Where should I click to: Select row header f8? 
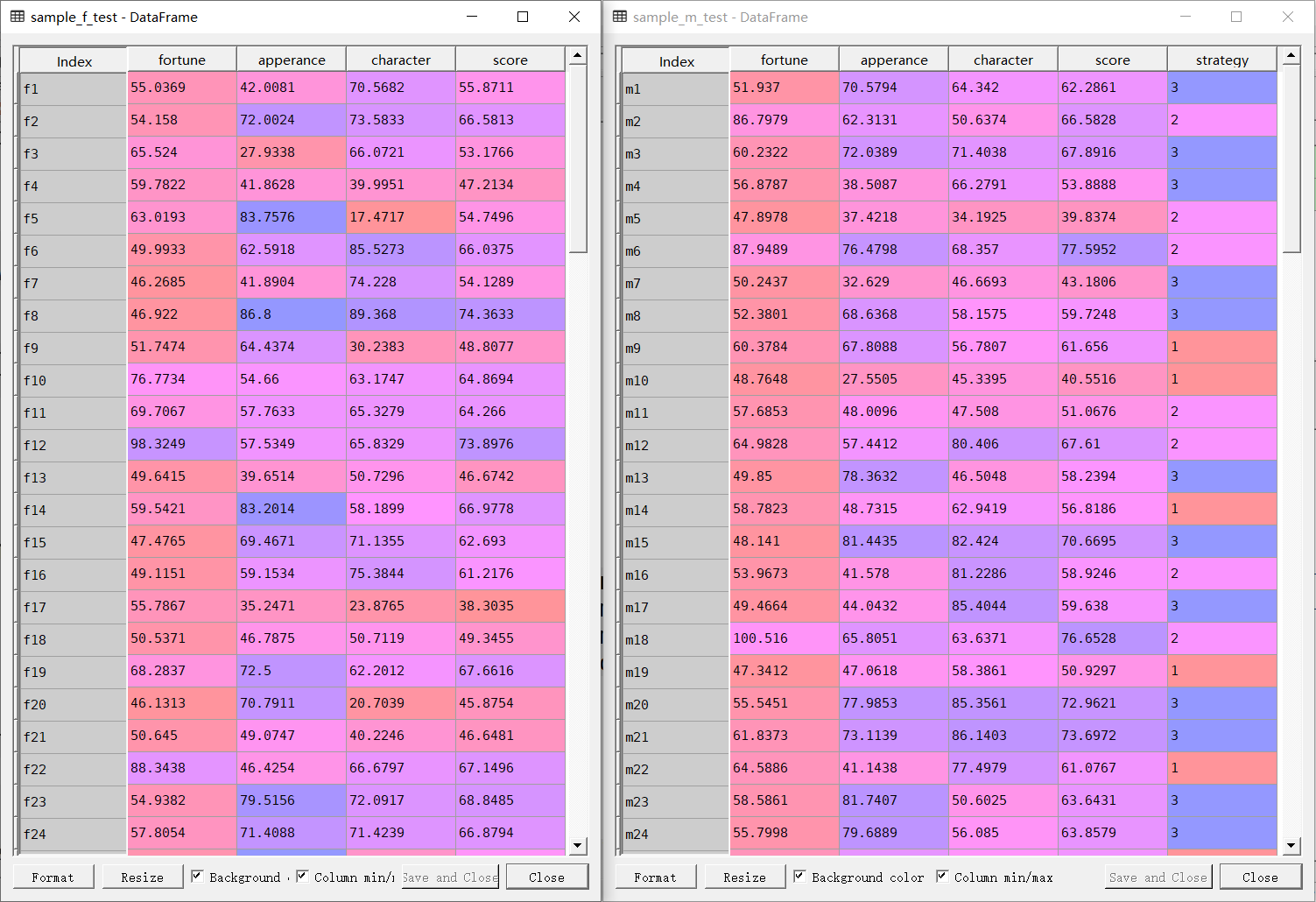(74, 315)
